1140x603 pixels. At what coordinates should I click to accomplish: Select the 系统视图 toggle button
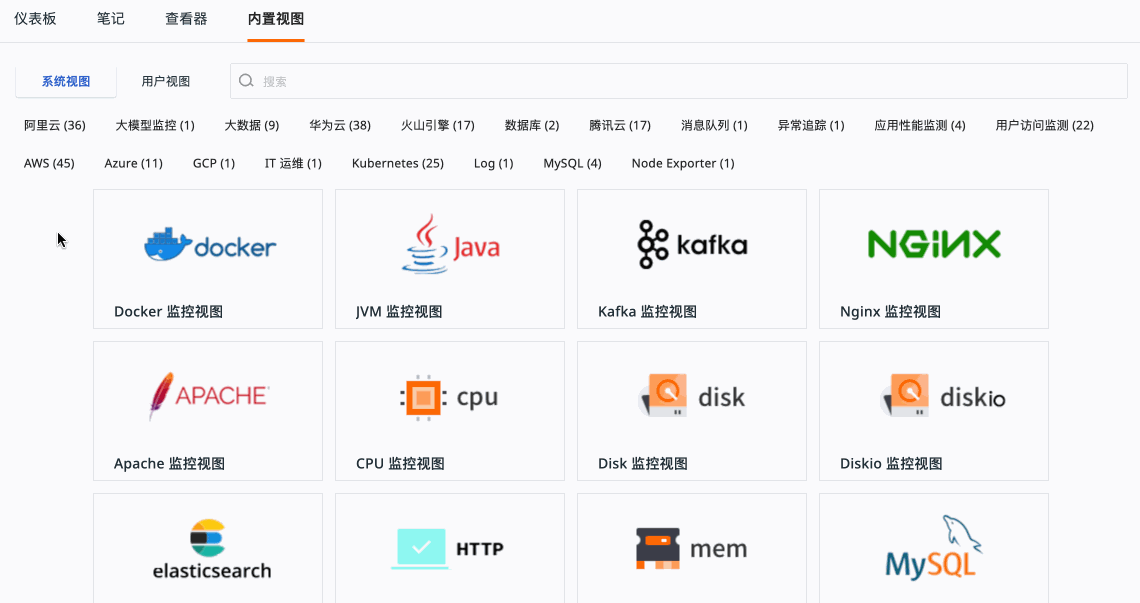[66, 82]
